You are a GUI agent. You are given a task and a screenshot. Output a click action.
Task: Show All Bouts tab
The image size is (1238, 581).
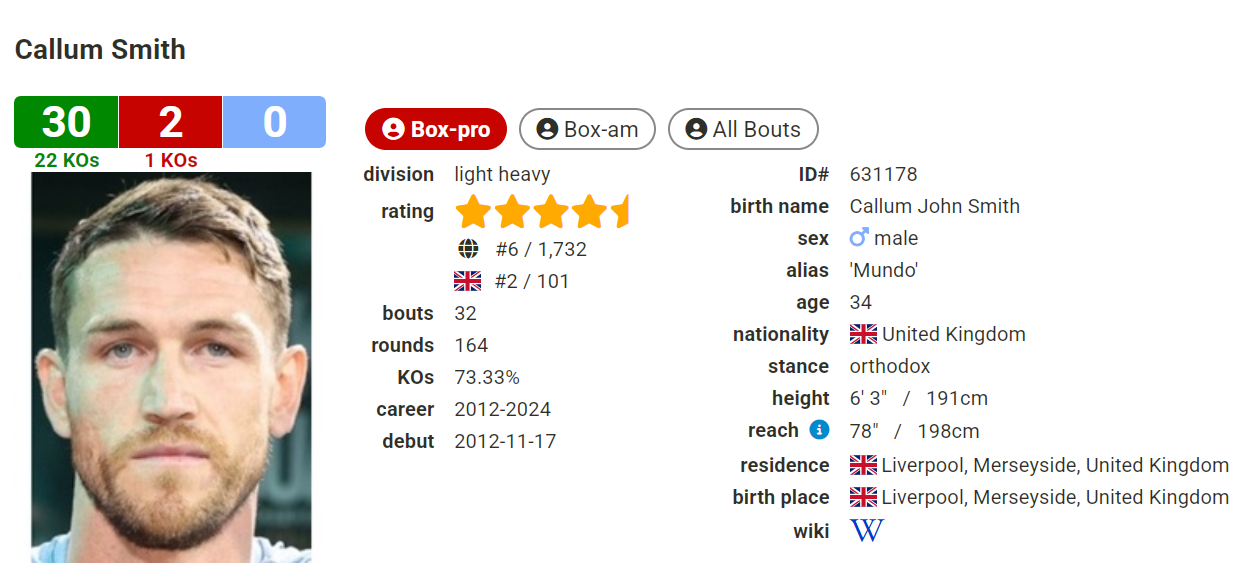click(x=743, y=129)
